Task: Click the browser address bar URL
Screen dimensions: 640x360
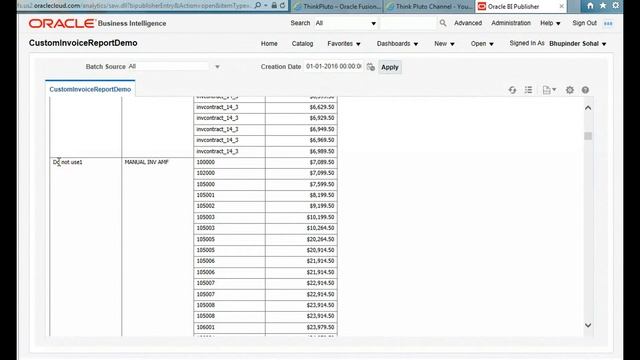Action: click(x=135, y=6)
